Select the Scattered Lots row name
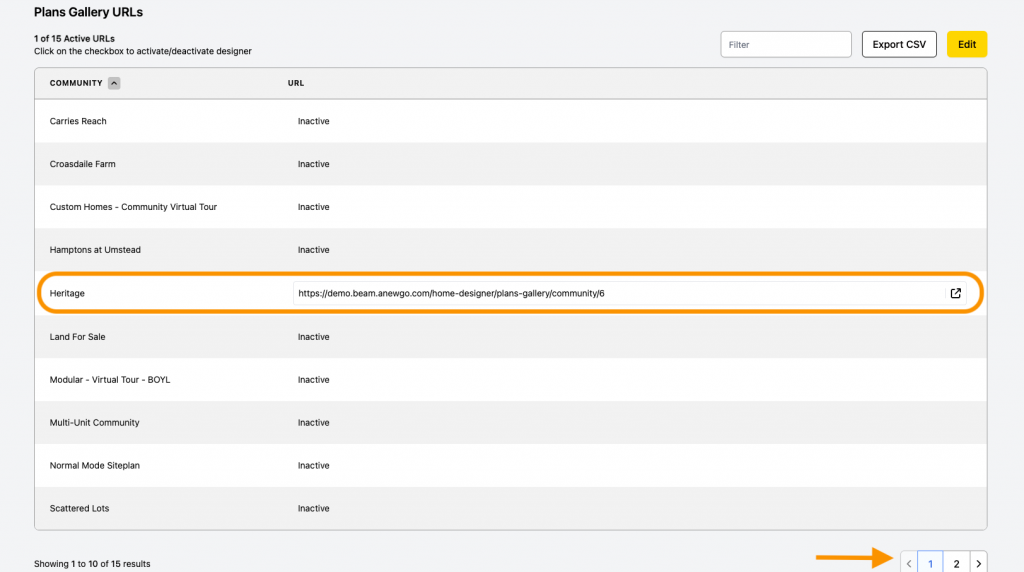1024x572 pixels. click(79, 508)
